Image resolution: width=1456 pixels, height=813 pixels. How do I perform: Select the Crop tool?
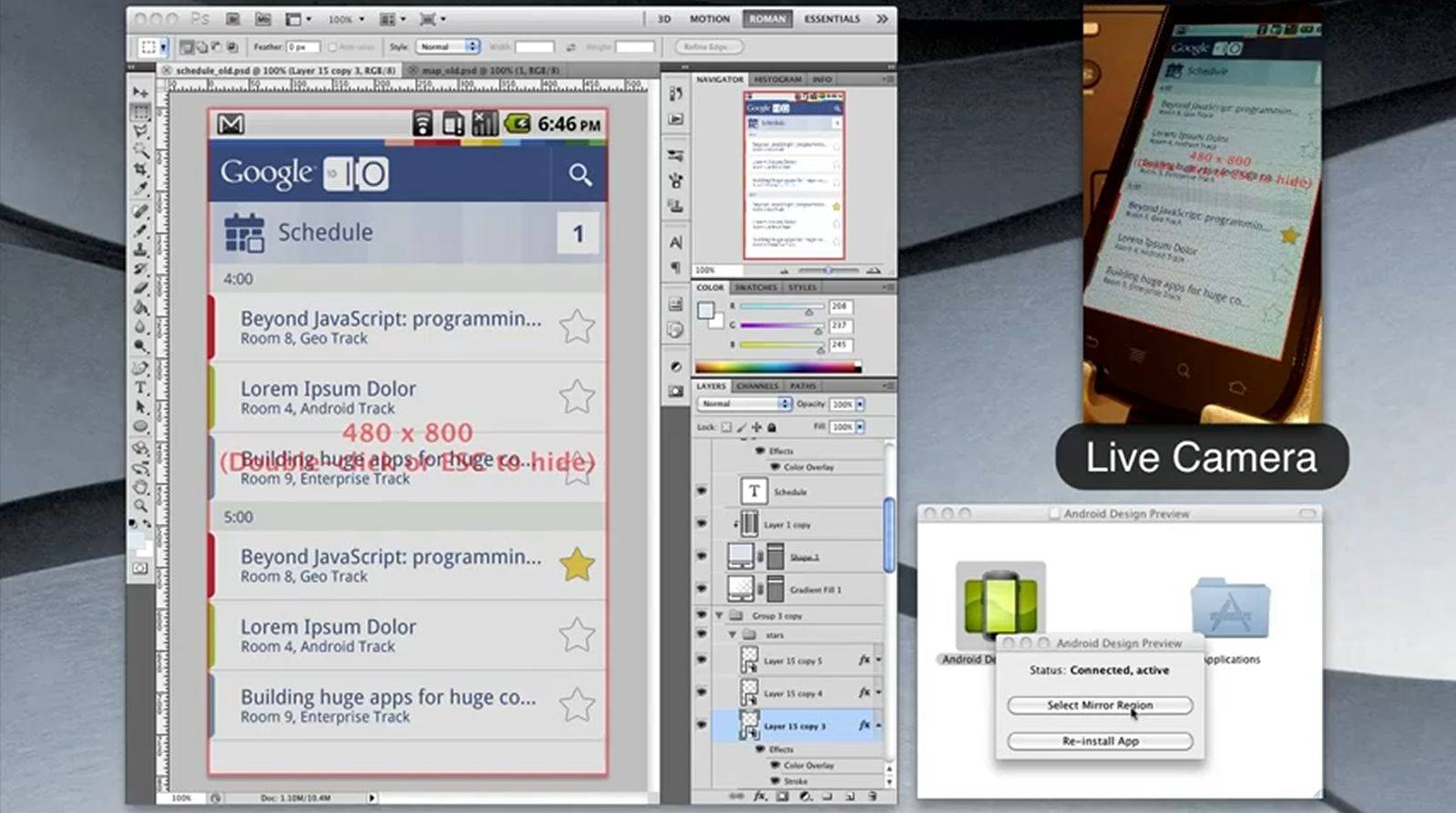(x=140, y=170)
